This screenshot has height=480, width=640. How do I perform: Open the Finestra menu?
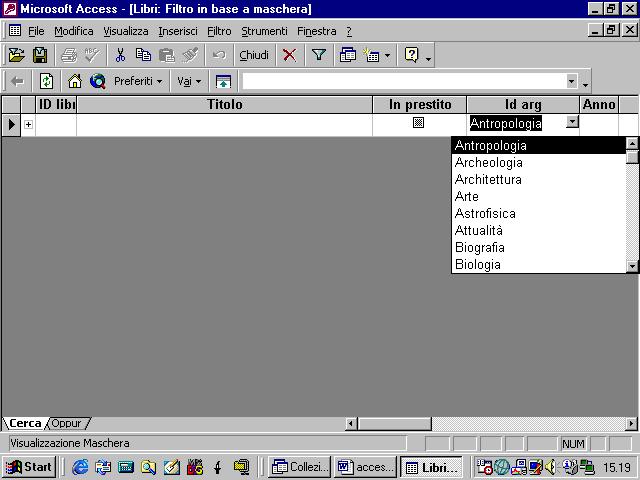point(317,31)
